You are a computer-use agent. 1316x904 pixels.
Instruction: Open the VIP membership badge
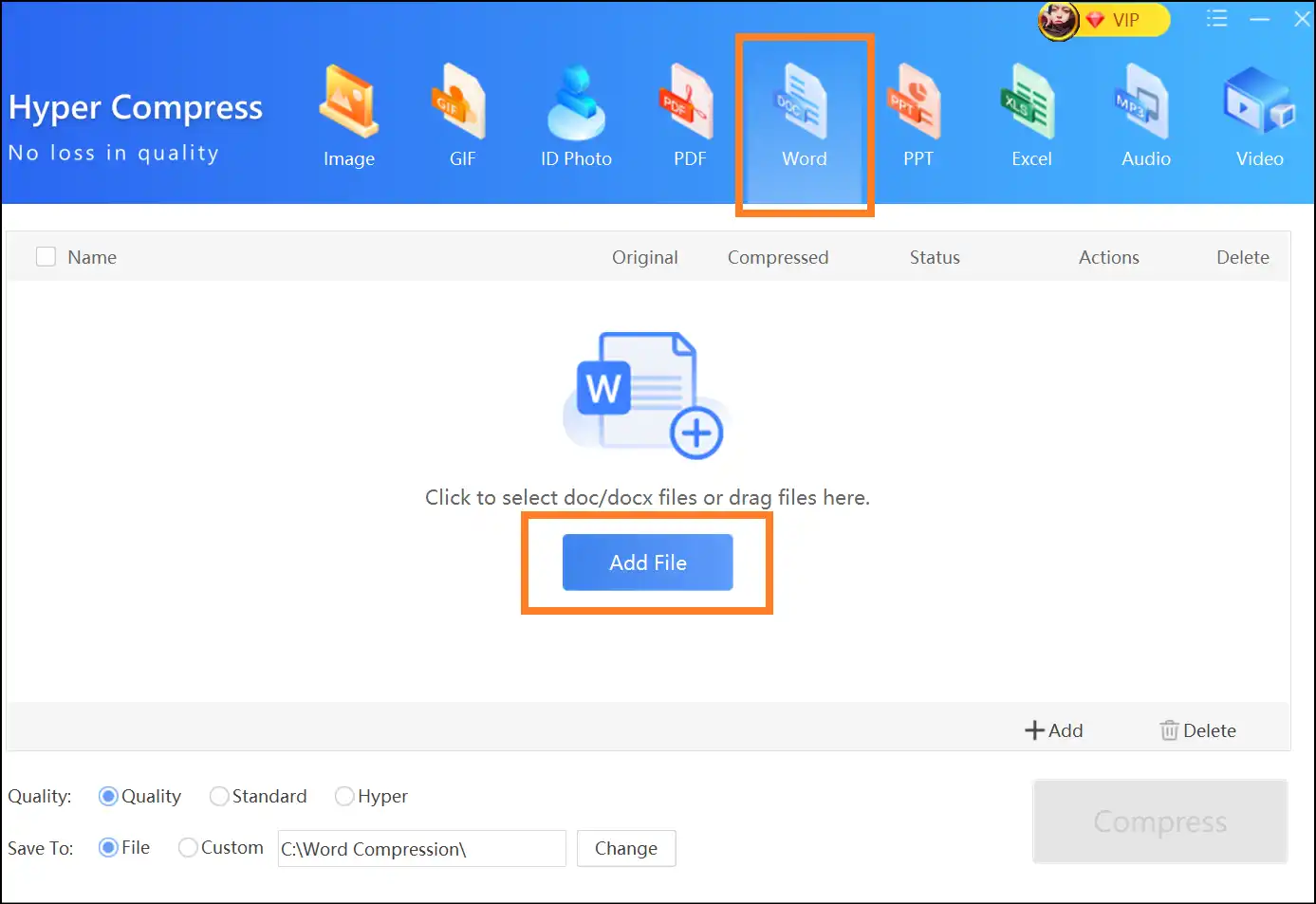(1124, 20)
